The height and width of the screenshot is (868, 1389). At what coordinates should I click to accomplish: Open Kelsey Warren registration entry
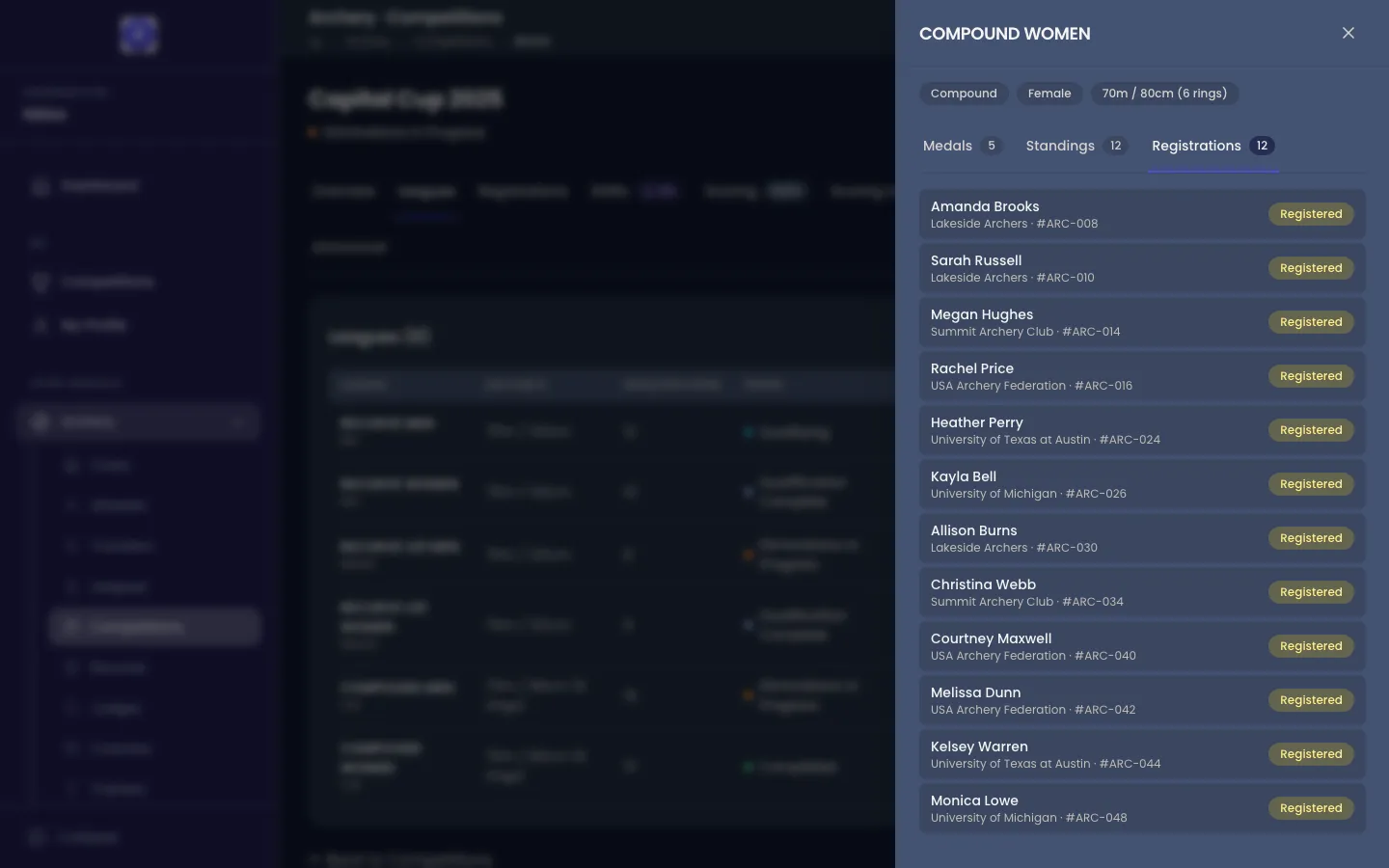(1142, 754)
